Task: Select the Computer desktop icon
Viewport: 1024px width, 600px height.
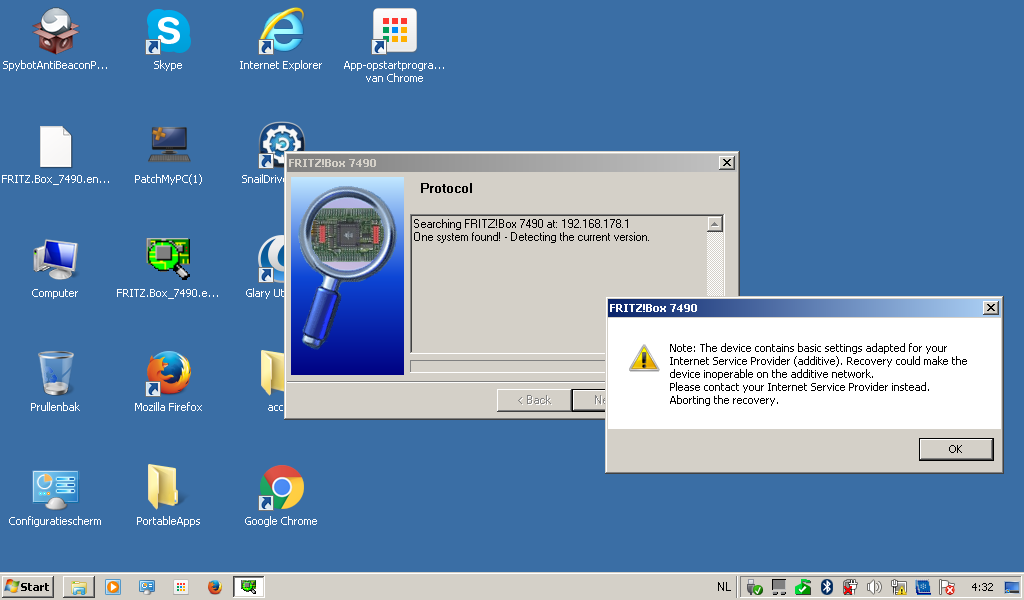Action: click(55, 269)
